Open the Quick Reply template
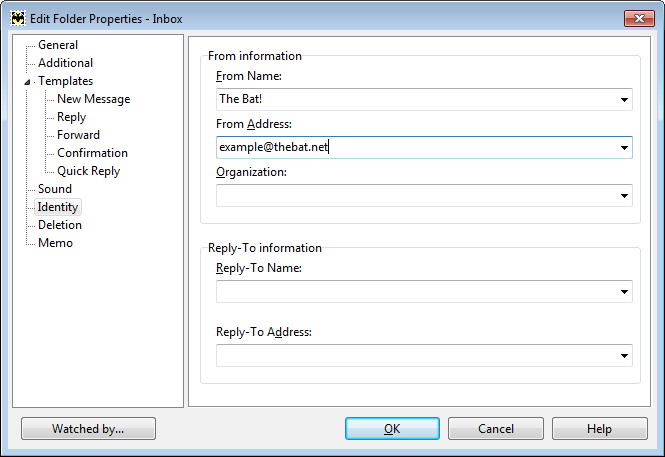Viewport: 665px width, 457px height. pyautogui.click(x=88, y=171)
